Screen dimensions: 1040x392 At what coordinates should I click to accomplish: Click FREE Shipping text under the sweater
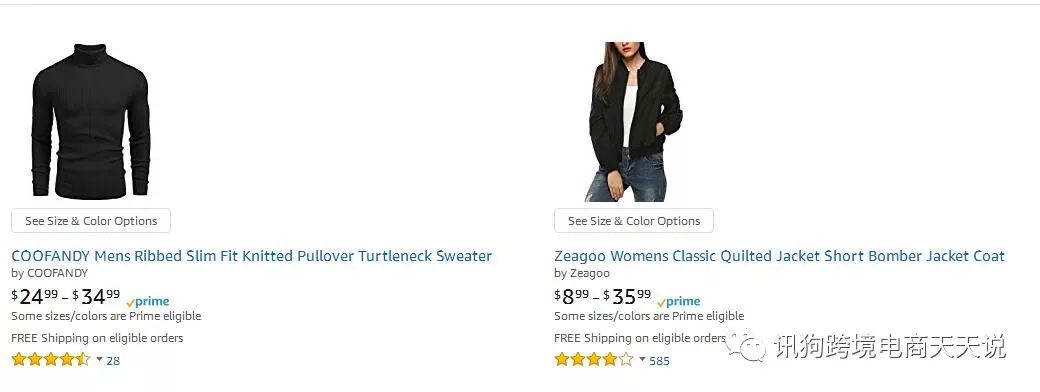coord(97,338)
